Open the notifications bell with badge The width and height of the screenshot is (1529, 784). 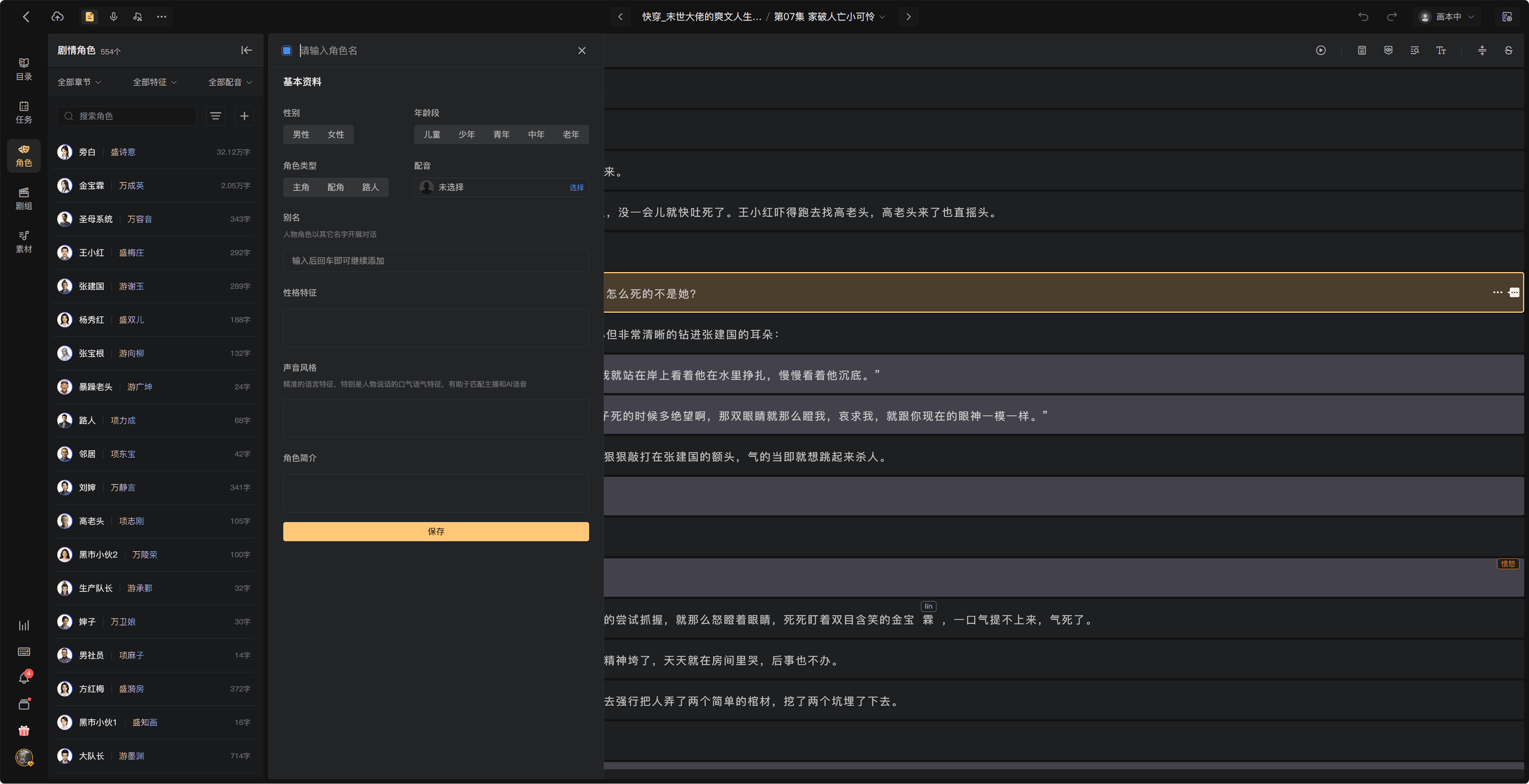[24, 677]
